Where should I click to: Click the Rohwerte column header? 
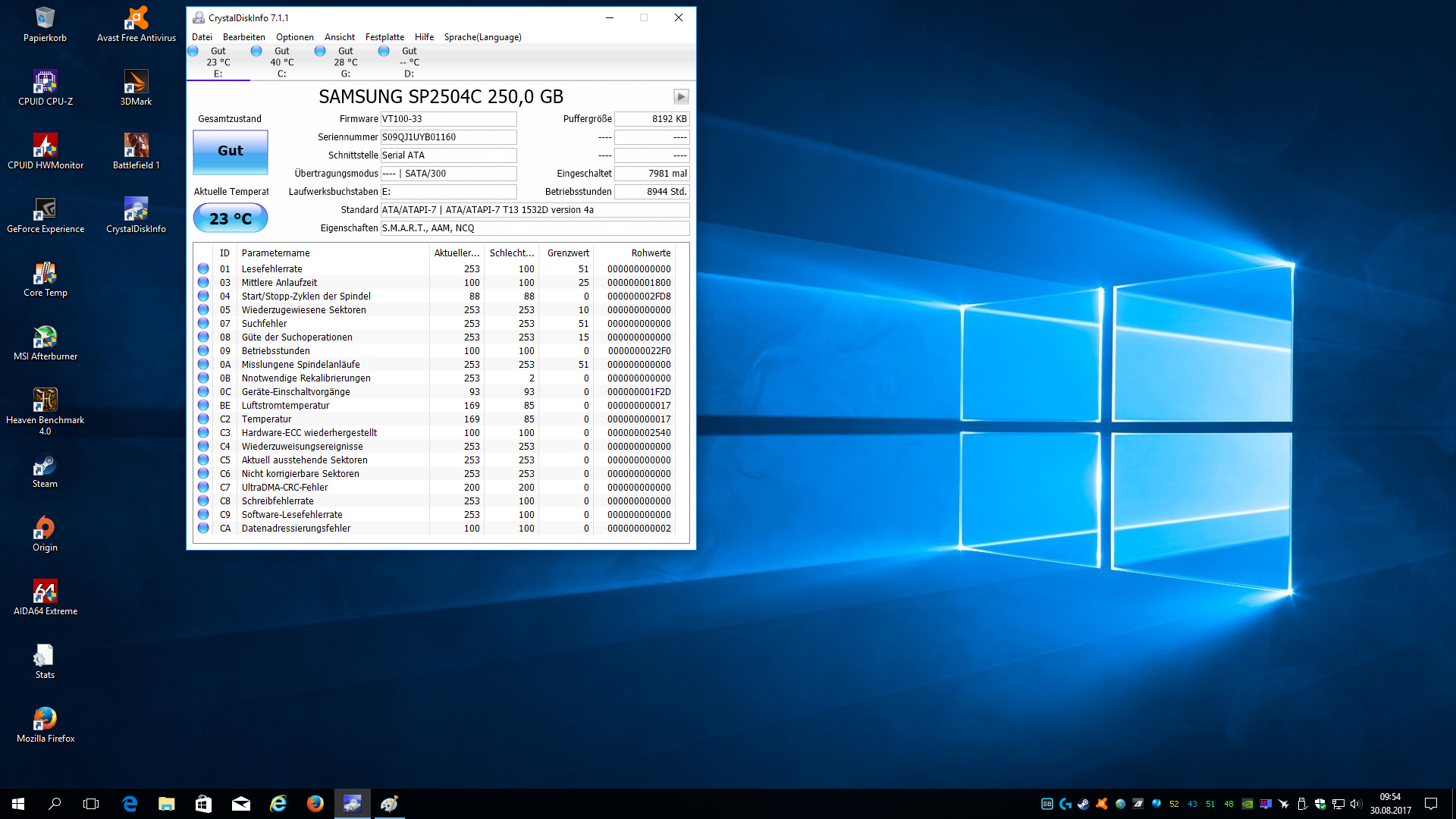[x=650, y=253]
